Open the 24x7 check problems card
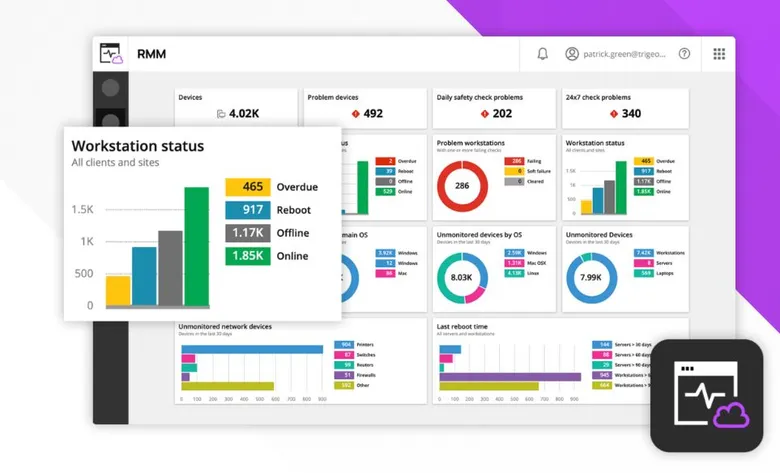 tap(625, 108)
